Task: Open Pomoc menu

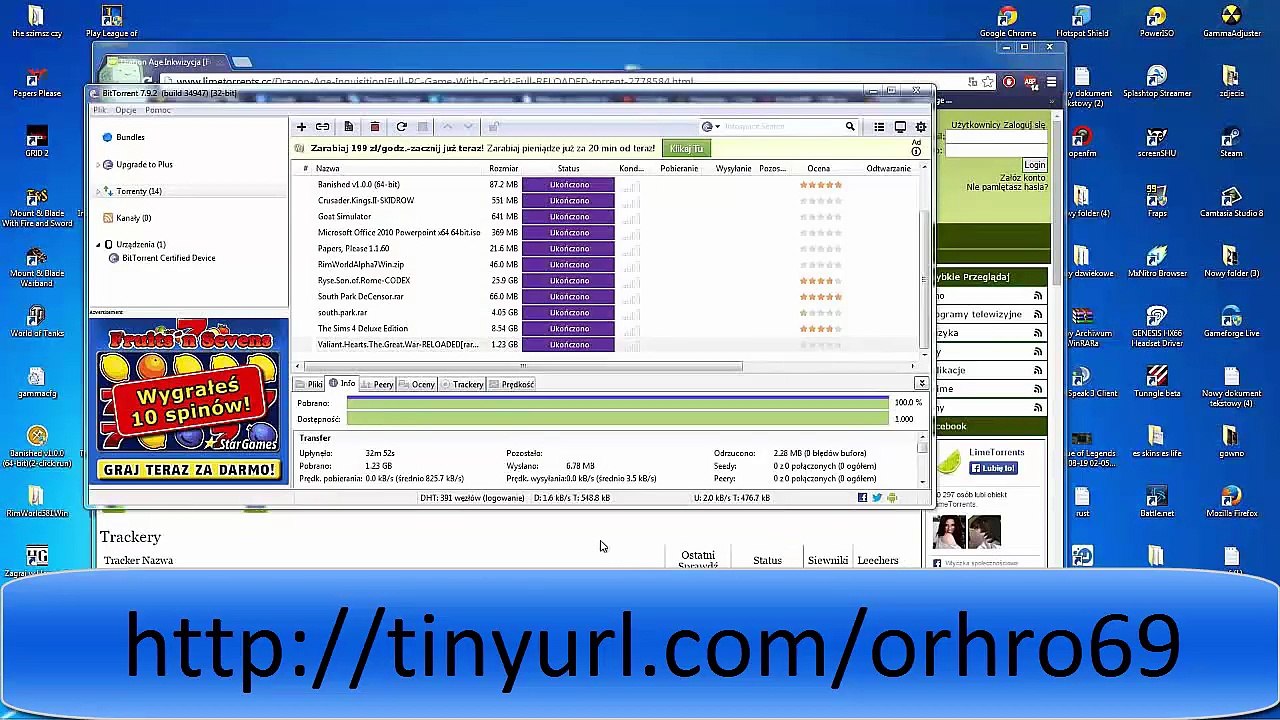Action: (x=157, y=110)
